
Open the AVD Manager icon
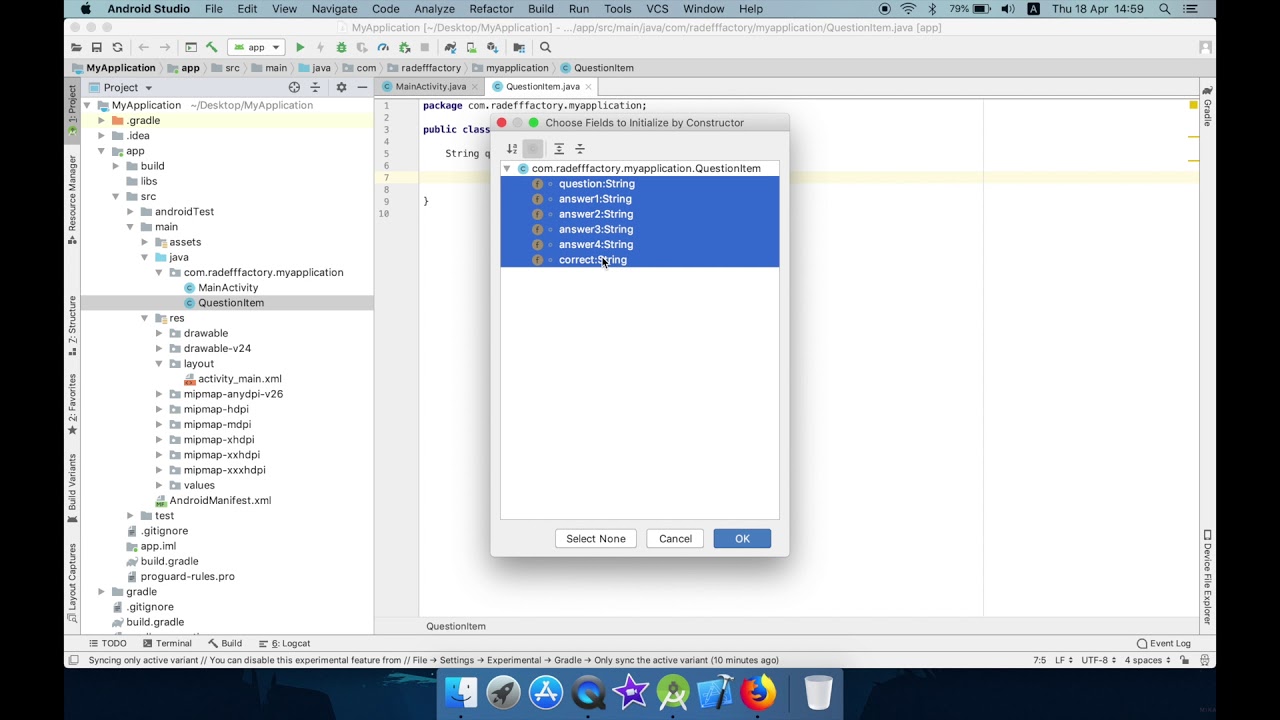pyautogui.click(x=471, y=47)
